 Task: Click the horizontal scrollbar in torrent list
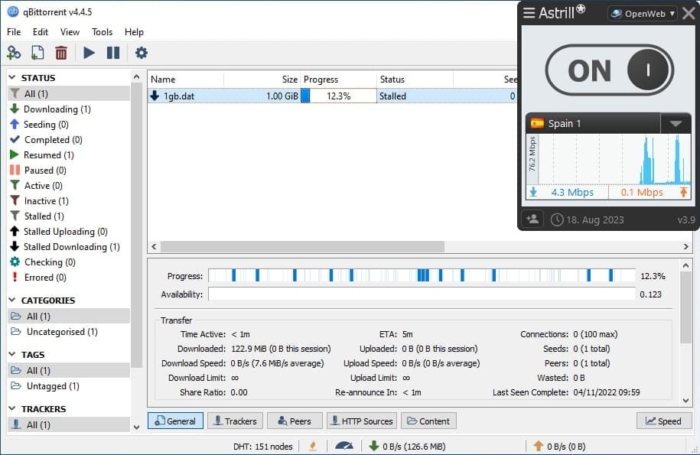[302, 246]
